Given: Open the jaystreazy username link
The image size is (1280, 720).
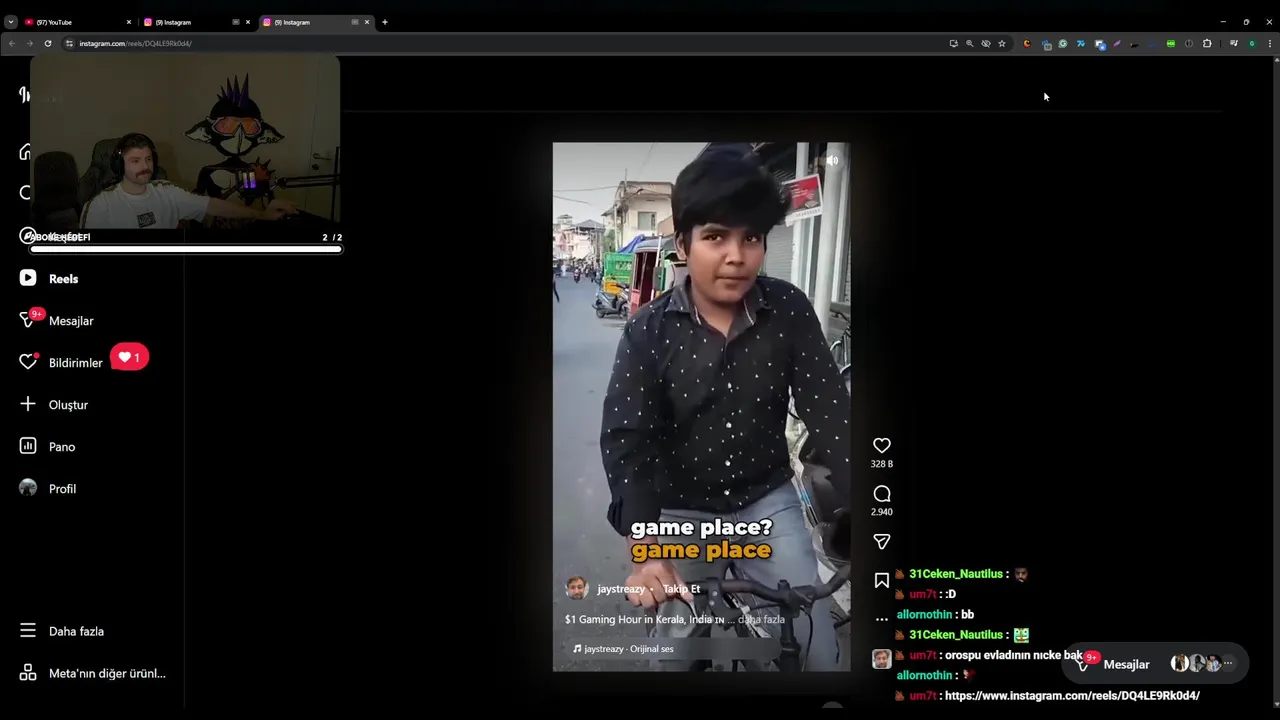Looking at the screenshot, I should [x=621, y=589].
